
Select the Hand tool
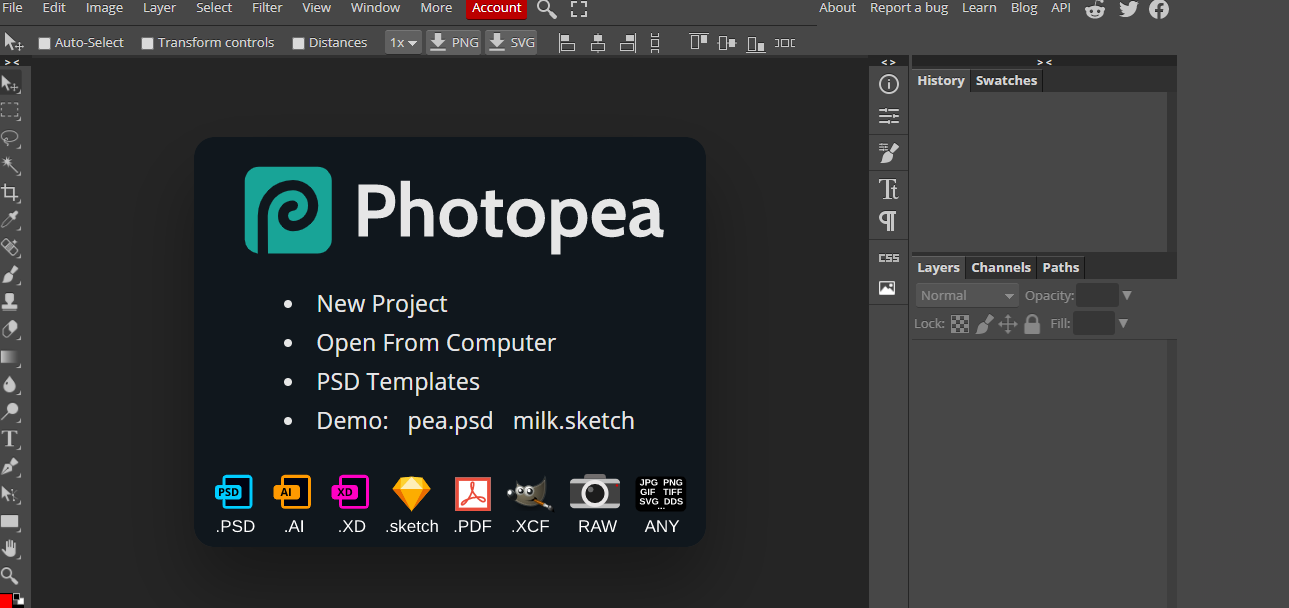[x=11, y=548]
